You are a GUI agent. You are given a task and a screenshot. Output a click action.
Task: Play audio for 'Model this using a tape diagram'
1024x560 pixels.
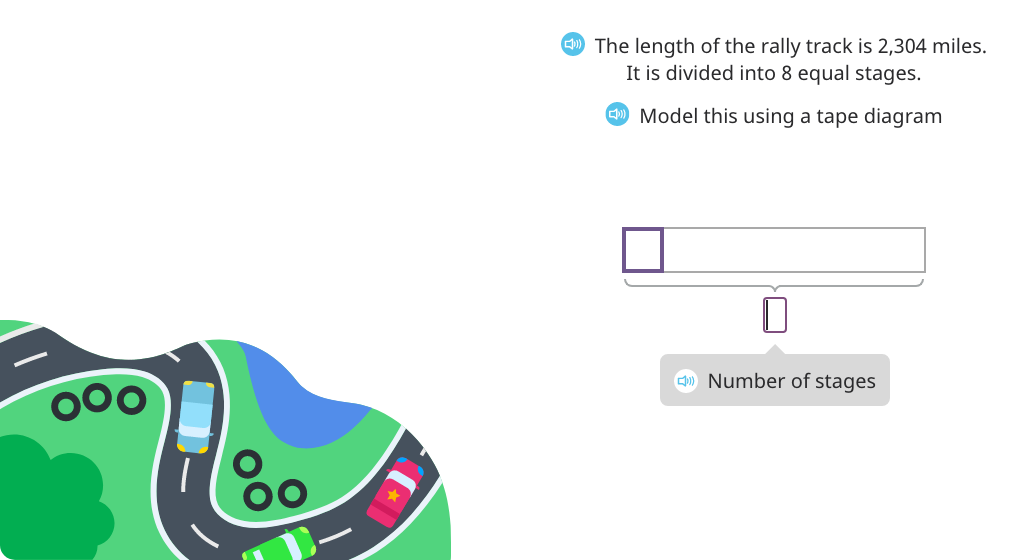(x=617, y=114)
